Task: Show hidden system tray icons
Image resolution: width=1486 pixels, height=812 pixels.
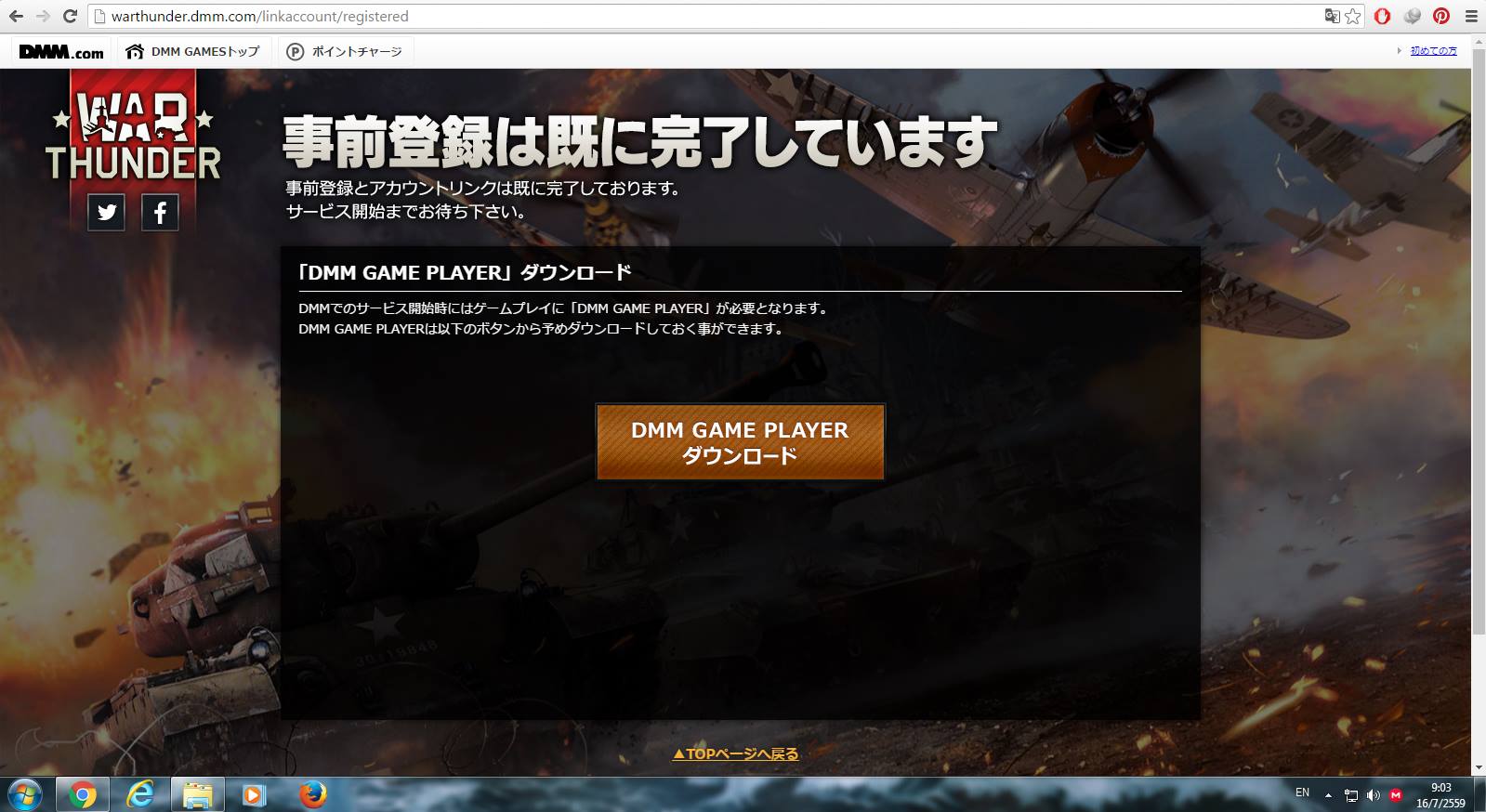Action: pyautogui.click(x=1328, y=795)
